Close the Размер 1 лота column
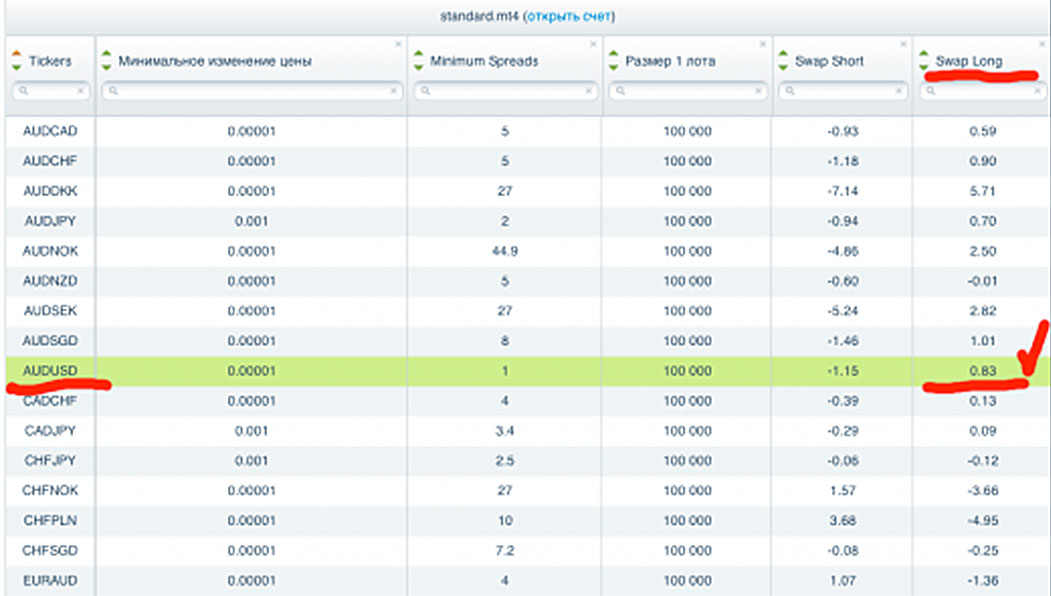The image size is (1051, 596). [763, 44]
